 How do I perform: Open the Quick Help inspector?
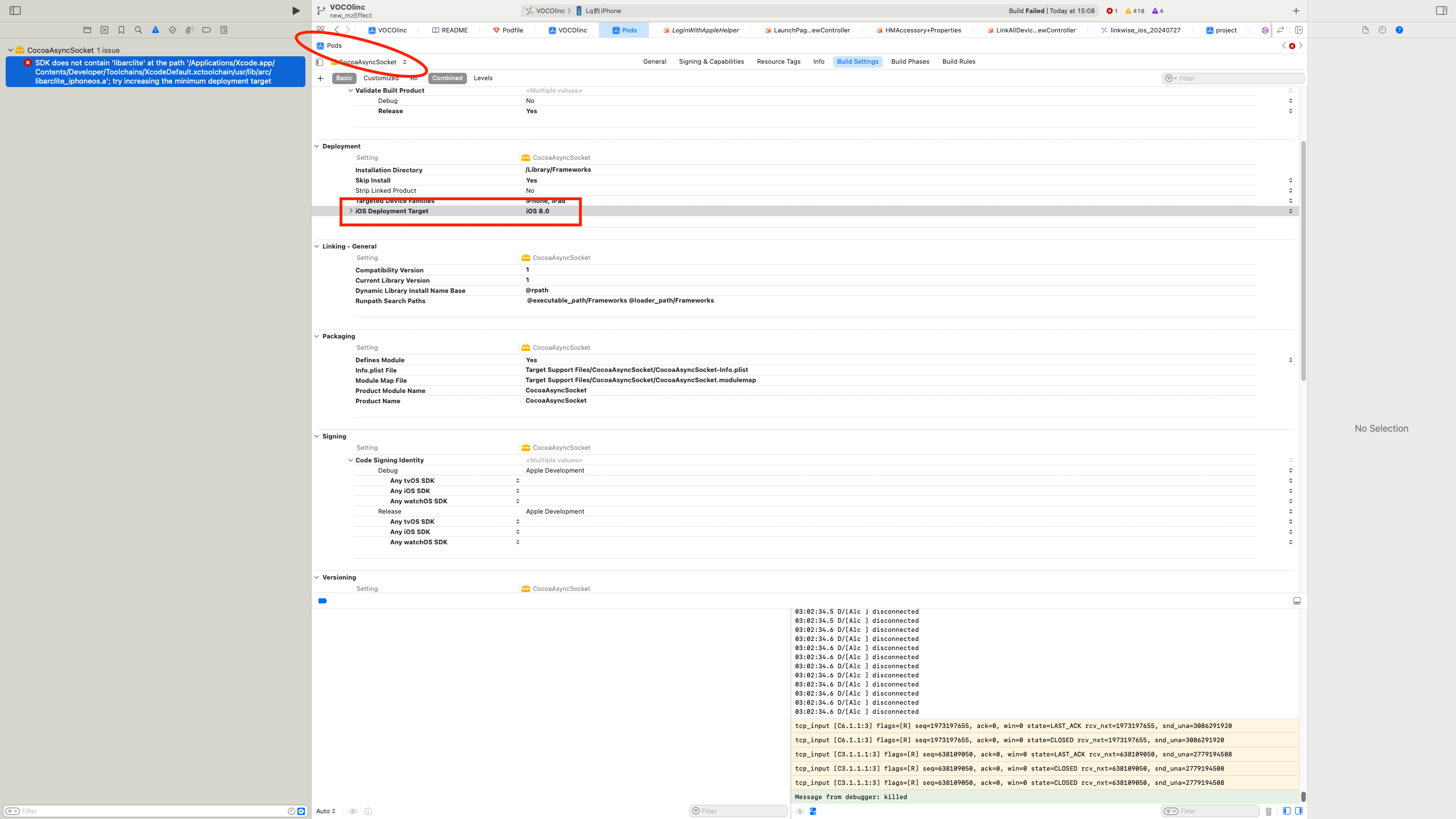[1399, 30]
